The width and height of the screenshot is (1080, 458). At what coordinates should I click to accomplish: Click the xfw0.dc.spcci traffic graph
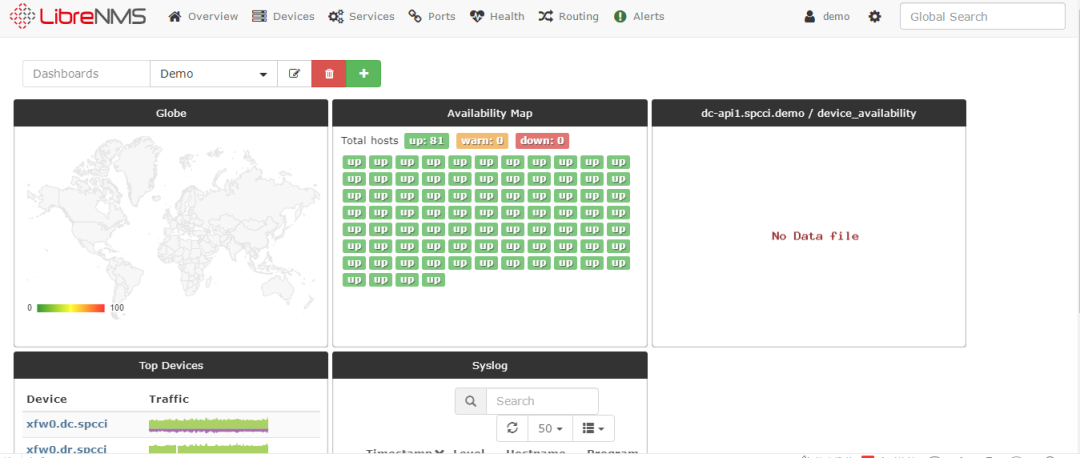pyautogui.click(x=209, y=425)
